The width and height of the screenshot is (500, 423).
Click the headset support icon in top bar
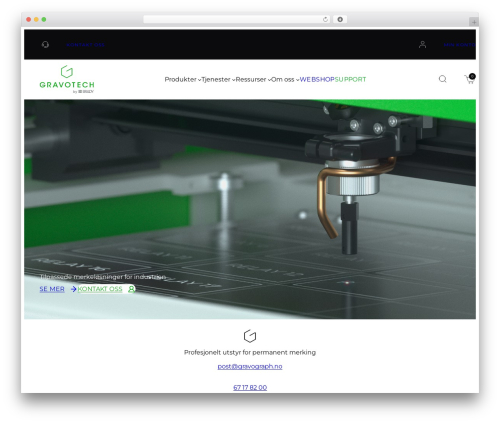point(45,45)
